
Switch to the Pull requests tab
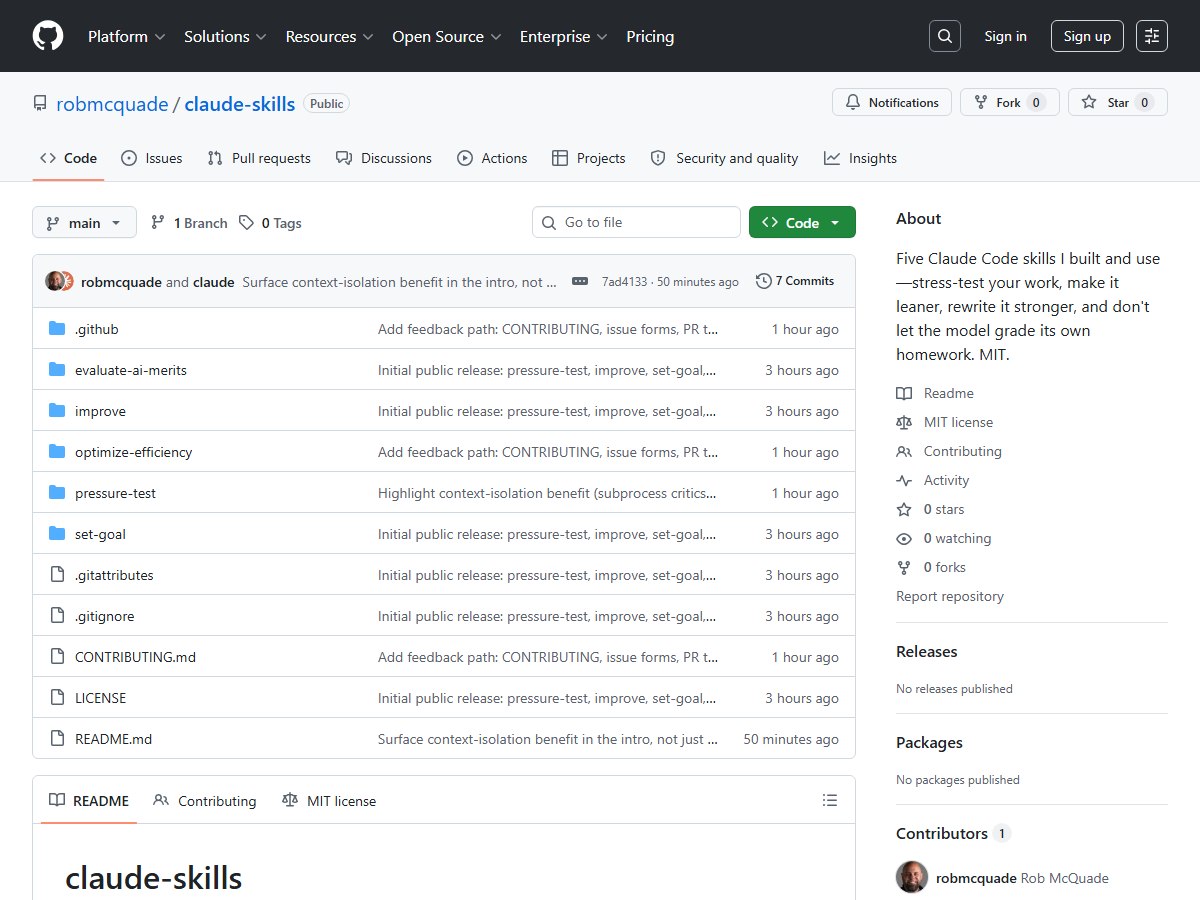pyautogui.click(x=259, y=158)
